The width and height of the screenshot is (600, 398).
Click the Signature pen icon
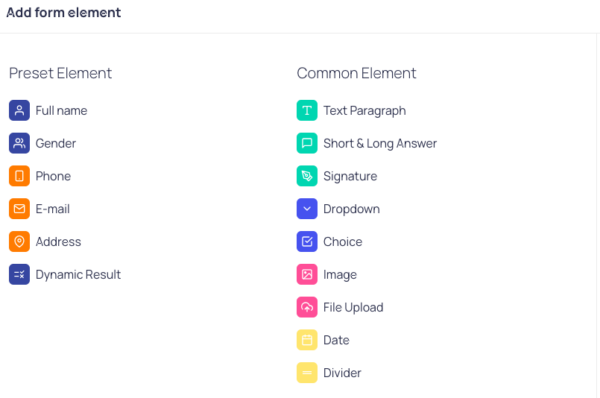(x=307, y=176)
